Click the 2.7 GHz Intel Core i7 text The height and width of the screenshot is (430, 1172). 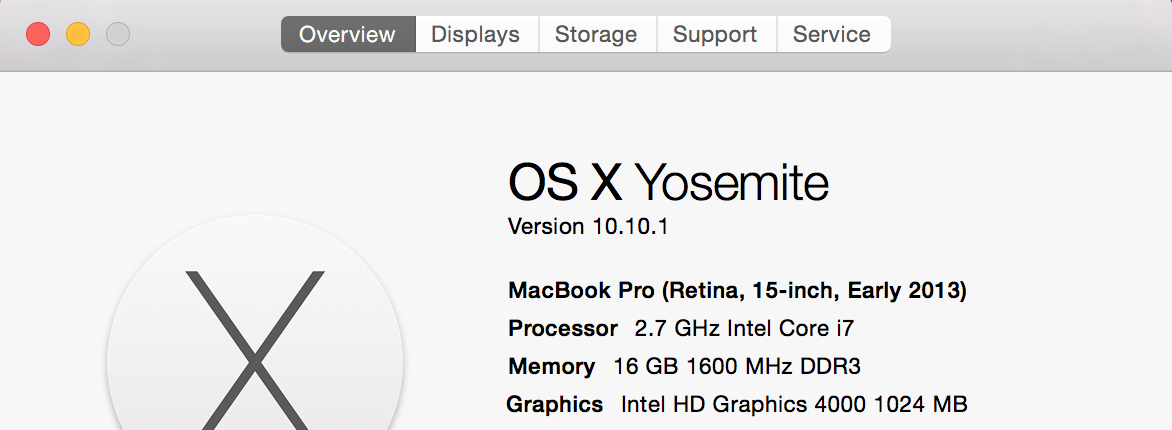pos(744,328)
